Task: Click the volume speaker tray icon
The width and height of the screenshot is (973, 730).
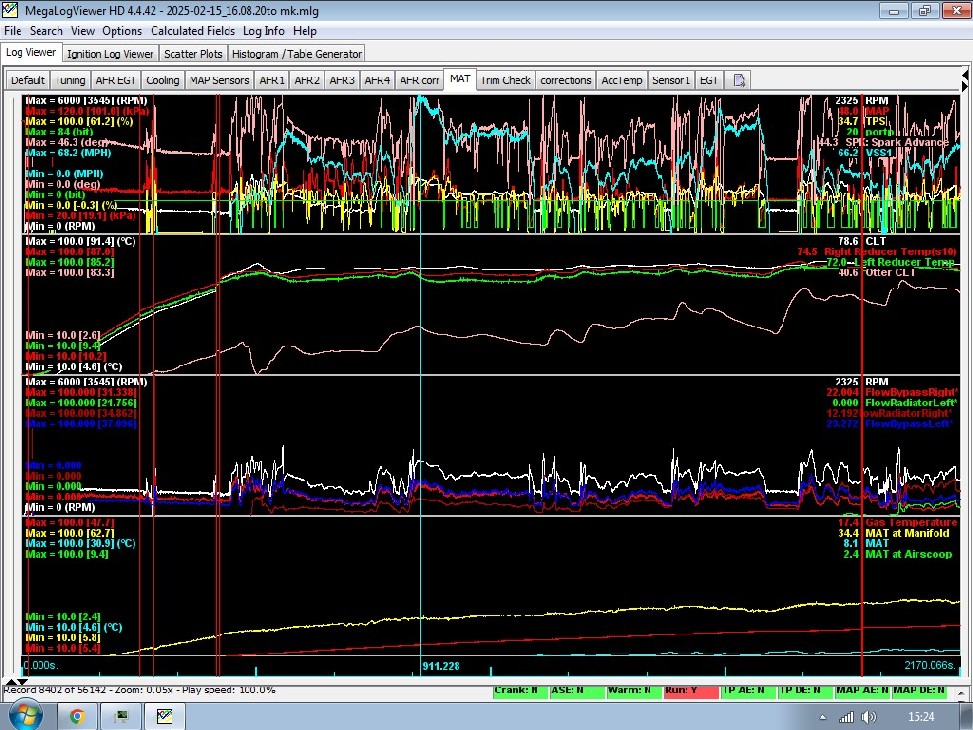Action: pos(868,717)
